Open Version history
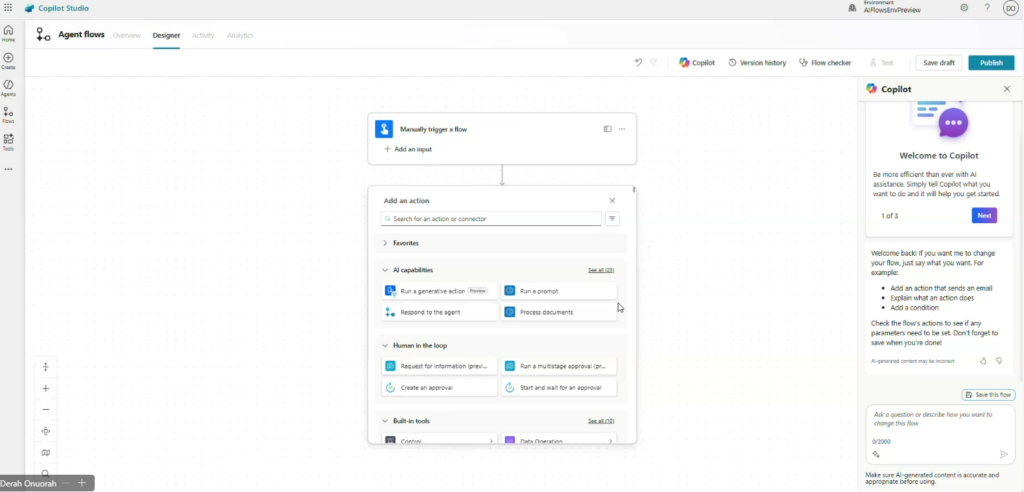This screenshot has width=1024, height=492. pyautogui.click(x=757, y=62)
